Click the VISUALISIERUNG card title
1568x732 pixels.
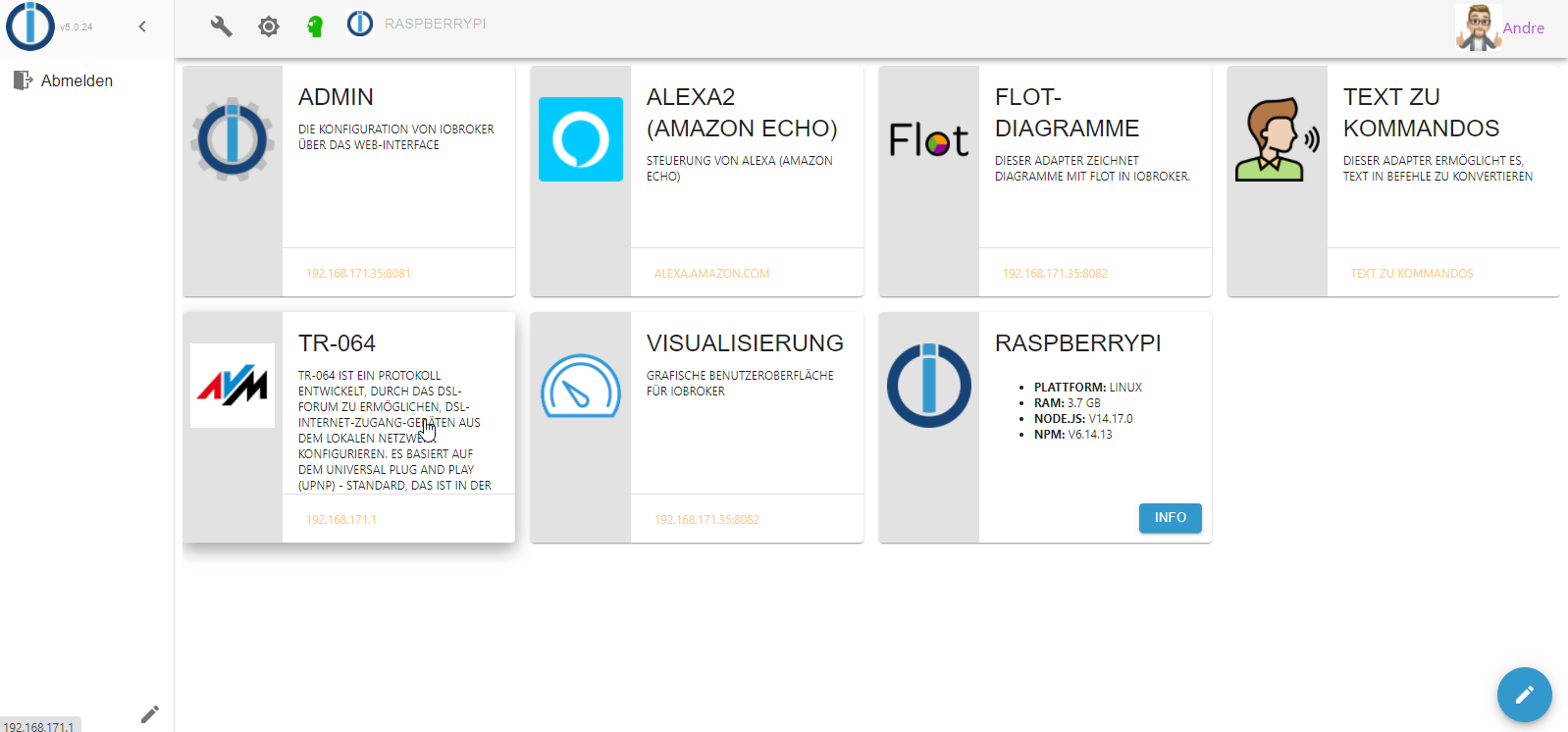pos(745,343)
